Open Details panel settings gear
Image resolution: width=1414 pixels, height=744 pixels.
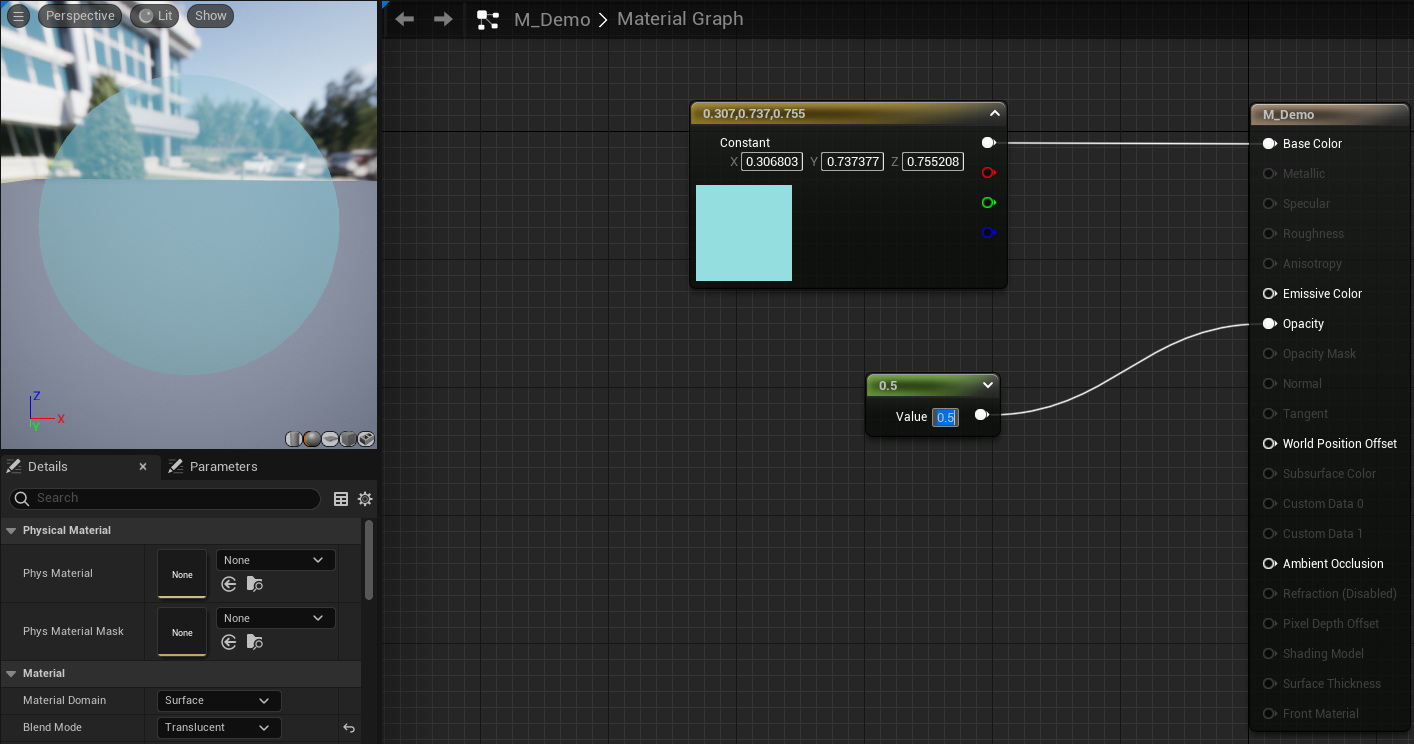click(365, 498)
